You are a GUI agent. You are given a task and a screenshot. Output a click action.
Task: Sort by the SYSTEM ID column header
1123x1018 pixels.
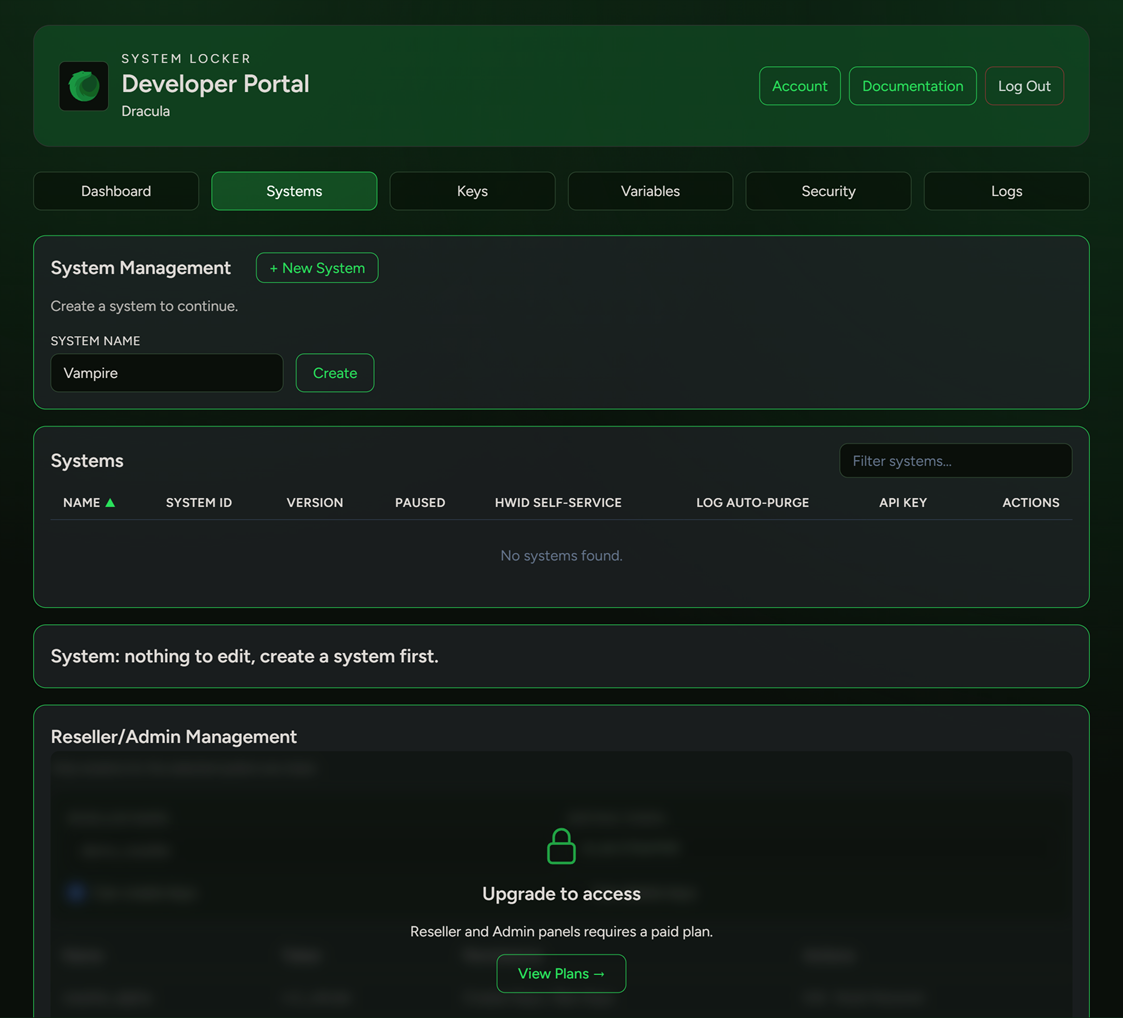coord(199,503)
